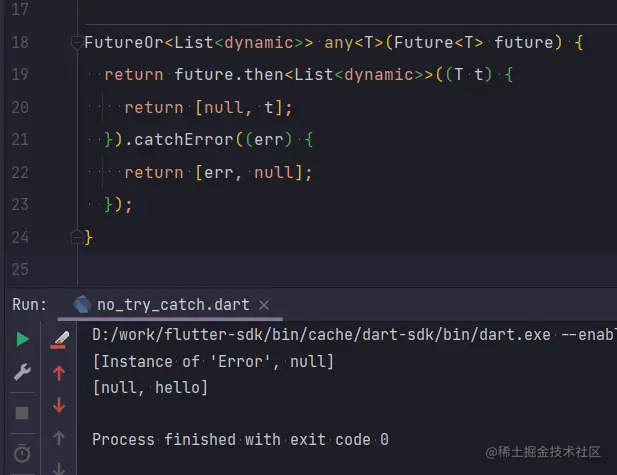Screen dimensions: 617x475
Task: Click the green Rerun button
Action: tap(22, 340)
